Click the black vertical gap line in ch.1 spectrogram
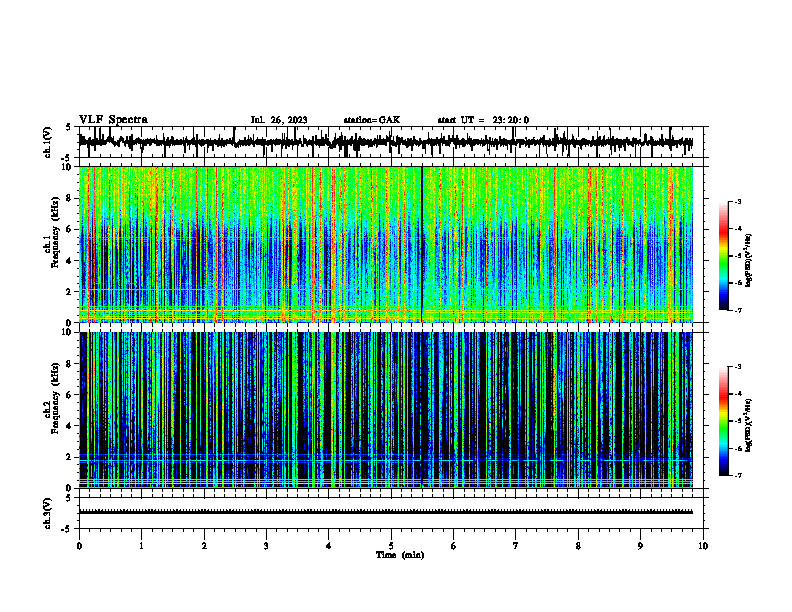This screenshot has width=792, height=612. click(x=422, y=244)
